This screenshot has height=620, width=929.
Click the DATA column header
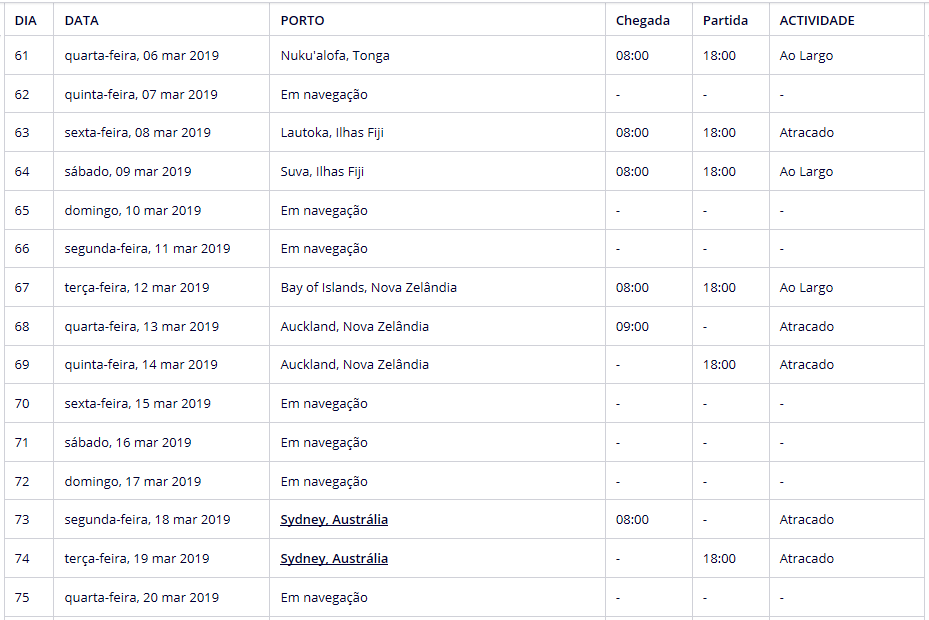pyautogui.click(x=81, y=20)
